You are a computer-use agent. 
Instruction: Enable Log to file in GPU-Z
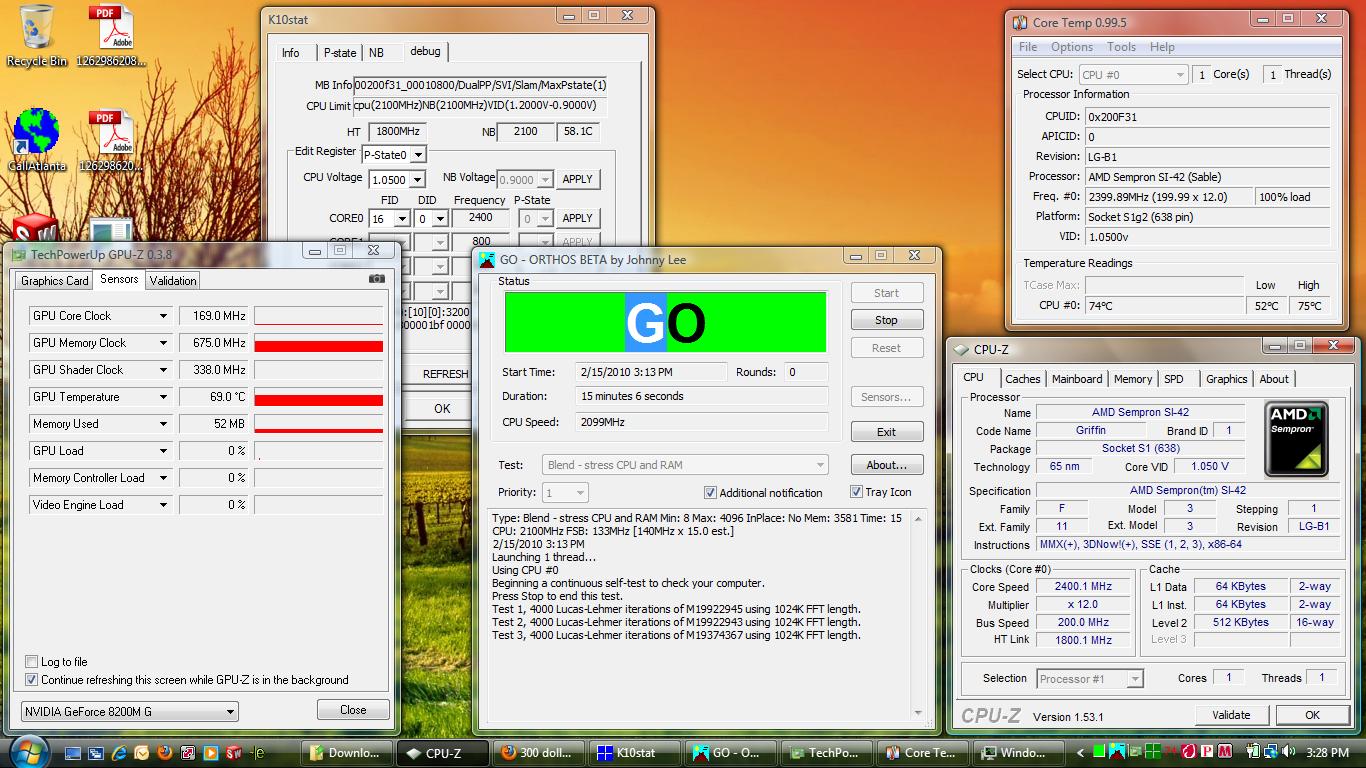(32, 662)
